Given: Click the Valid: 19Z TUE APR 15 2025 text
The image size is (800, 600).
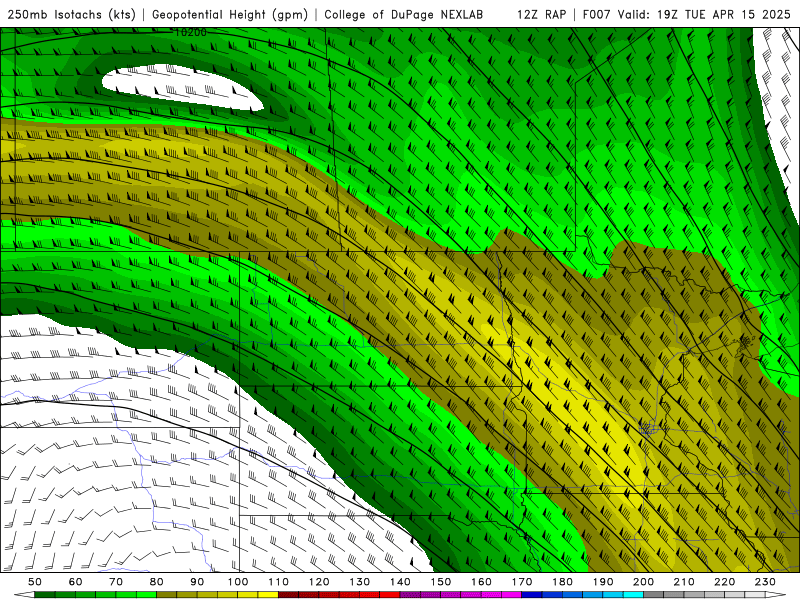Looking at the screenshot, I should tap(704, 15).
